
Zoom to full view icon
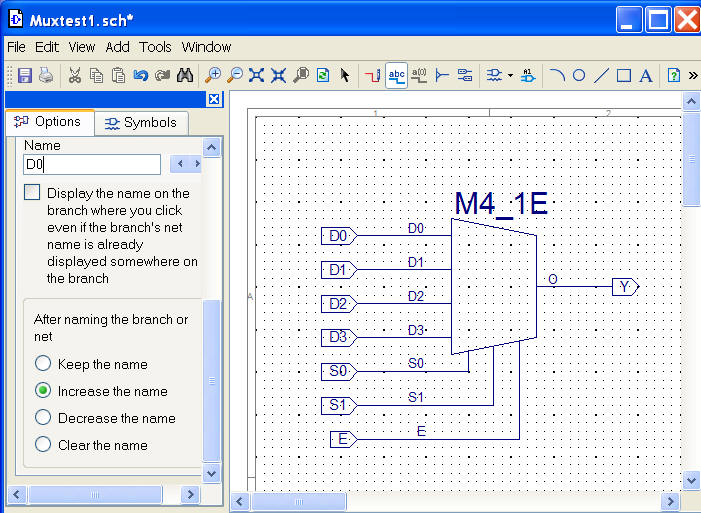pos(256,75)
